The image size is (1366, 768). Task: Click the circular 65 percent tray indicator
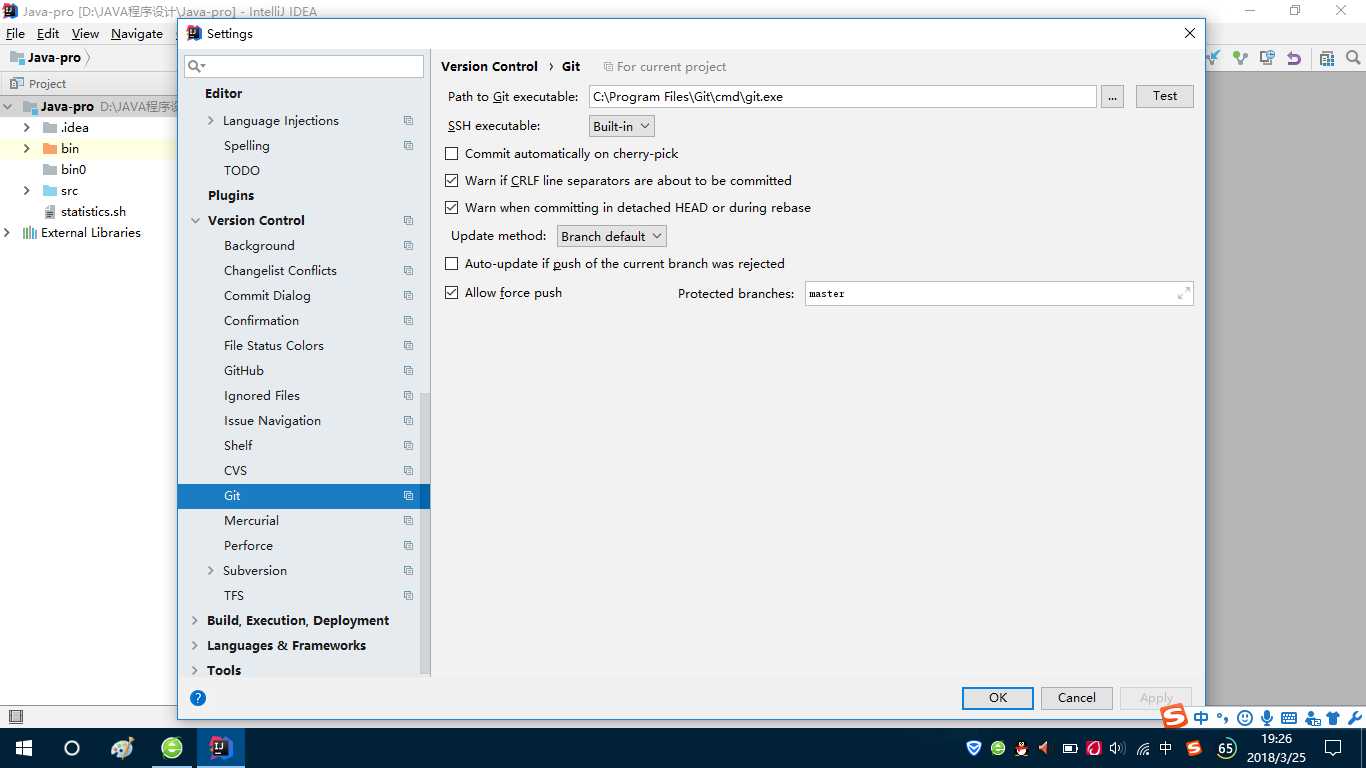(x=1227, y=748)
